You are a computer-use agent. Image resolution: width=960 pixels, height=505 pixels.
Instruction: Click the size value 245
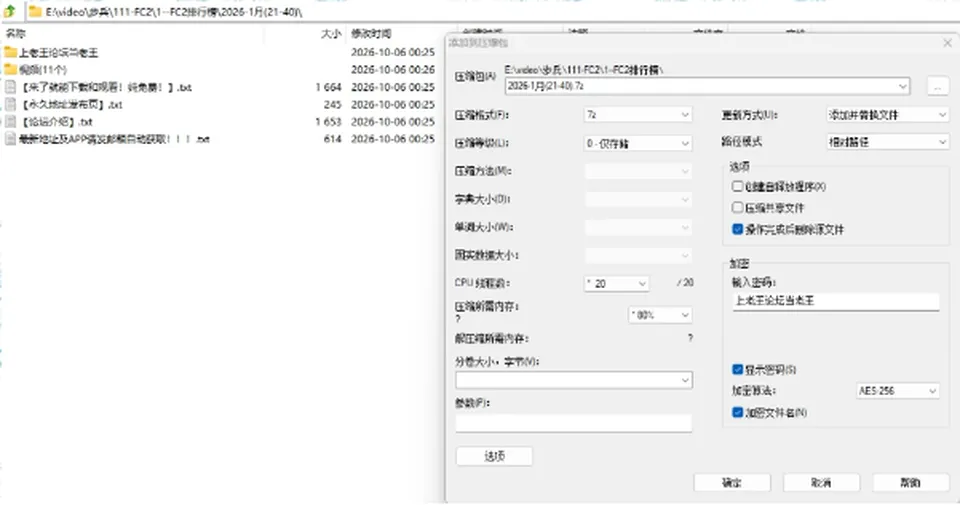(332, 105)
